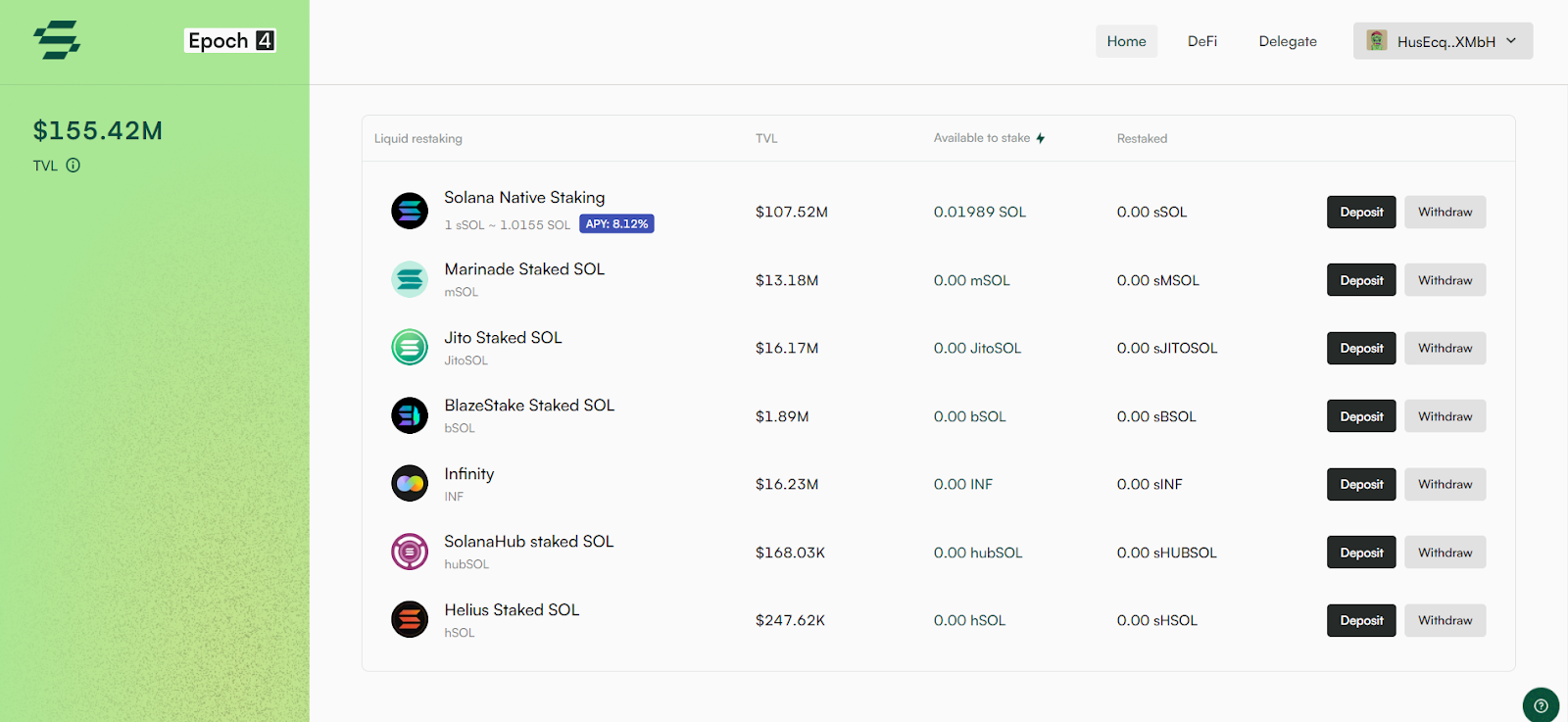
Task: Click the $247.62K TVL value
Action: (790, 620)
